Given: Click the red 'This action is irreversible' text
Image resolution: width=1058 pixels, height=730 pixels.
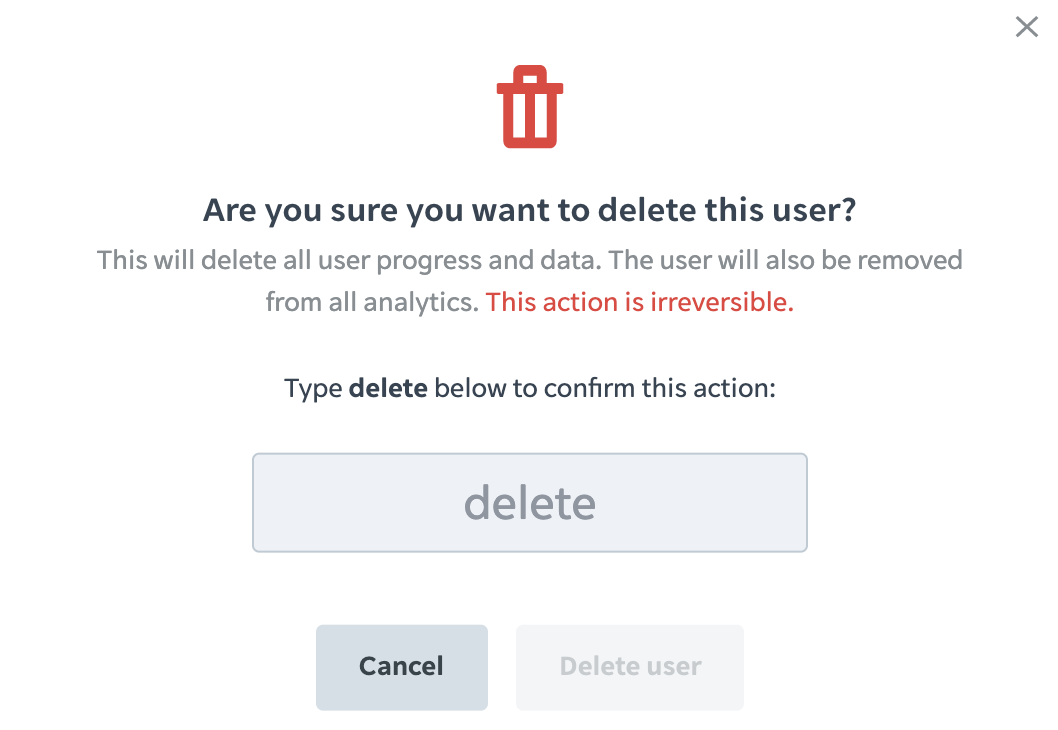Looking at the screenshot, I should pyautogui.click(x=639, y=302).
